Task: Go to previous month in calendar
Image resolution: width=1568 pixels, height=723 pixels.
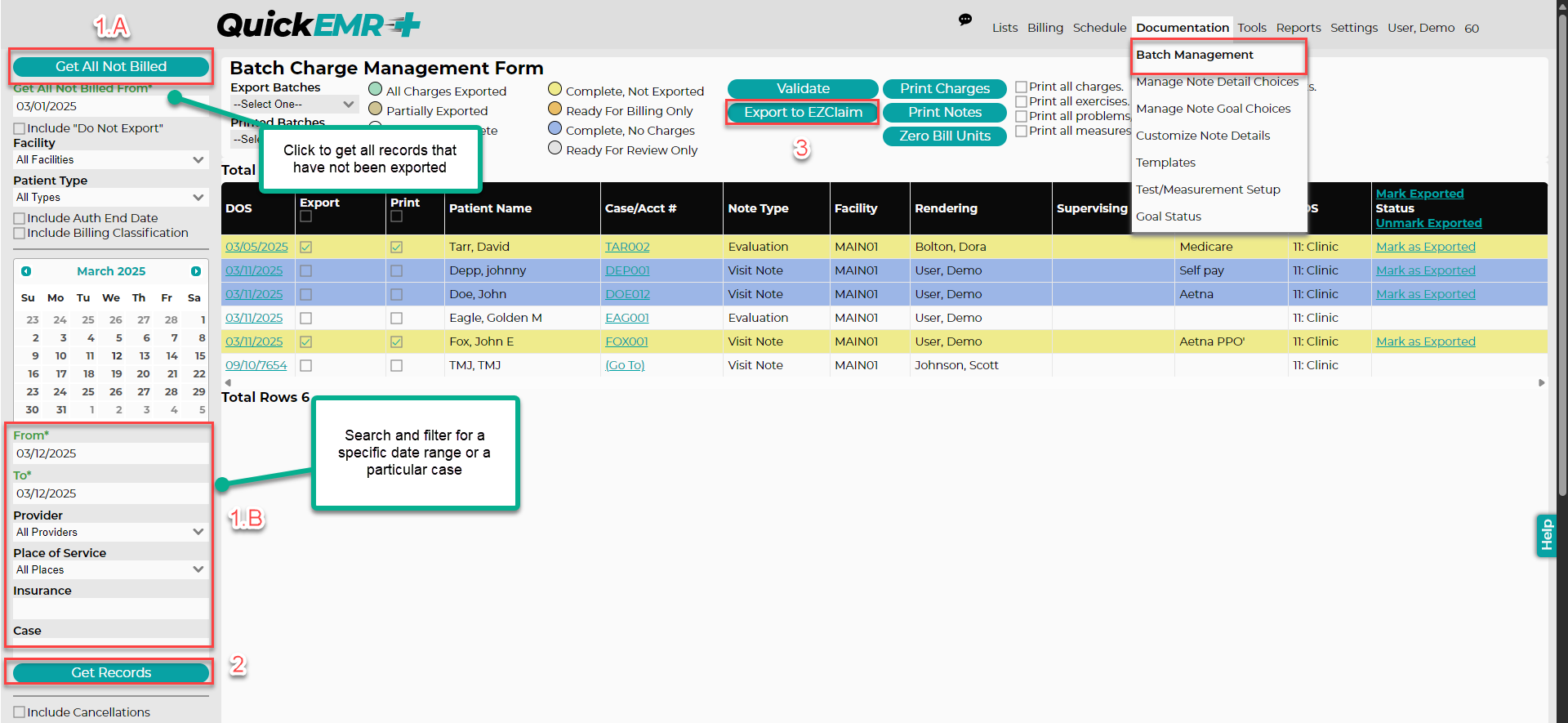Action: click(x=26, y=271)
